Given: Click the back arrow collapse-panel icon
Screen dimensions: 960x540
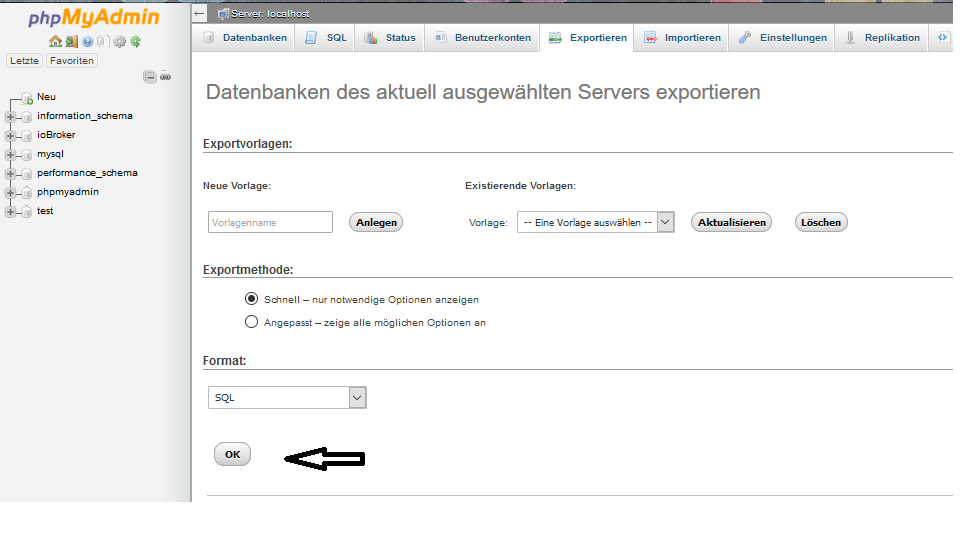Looking at the screenshot, I should click(199, 13).
